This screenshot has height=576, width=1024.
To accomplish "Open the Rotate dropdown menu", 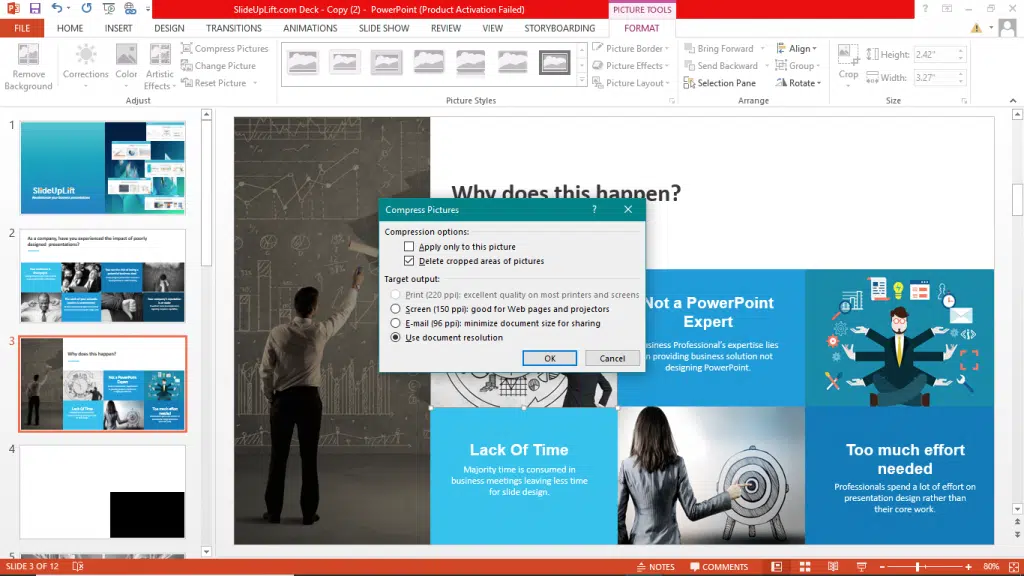I will pos(801,83).
